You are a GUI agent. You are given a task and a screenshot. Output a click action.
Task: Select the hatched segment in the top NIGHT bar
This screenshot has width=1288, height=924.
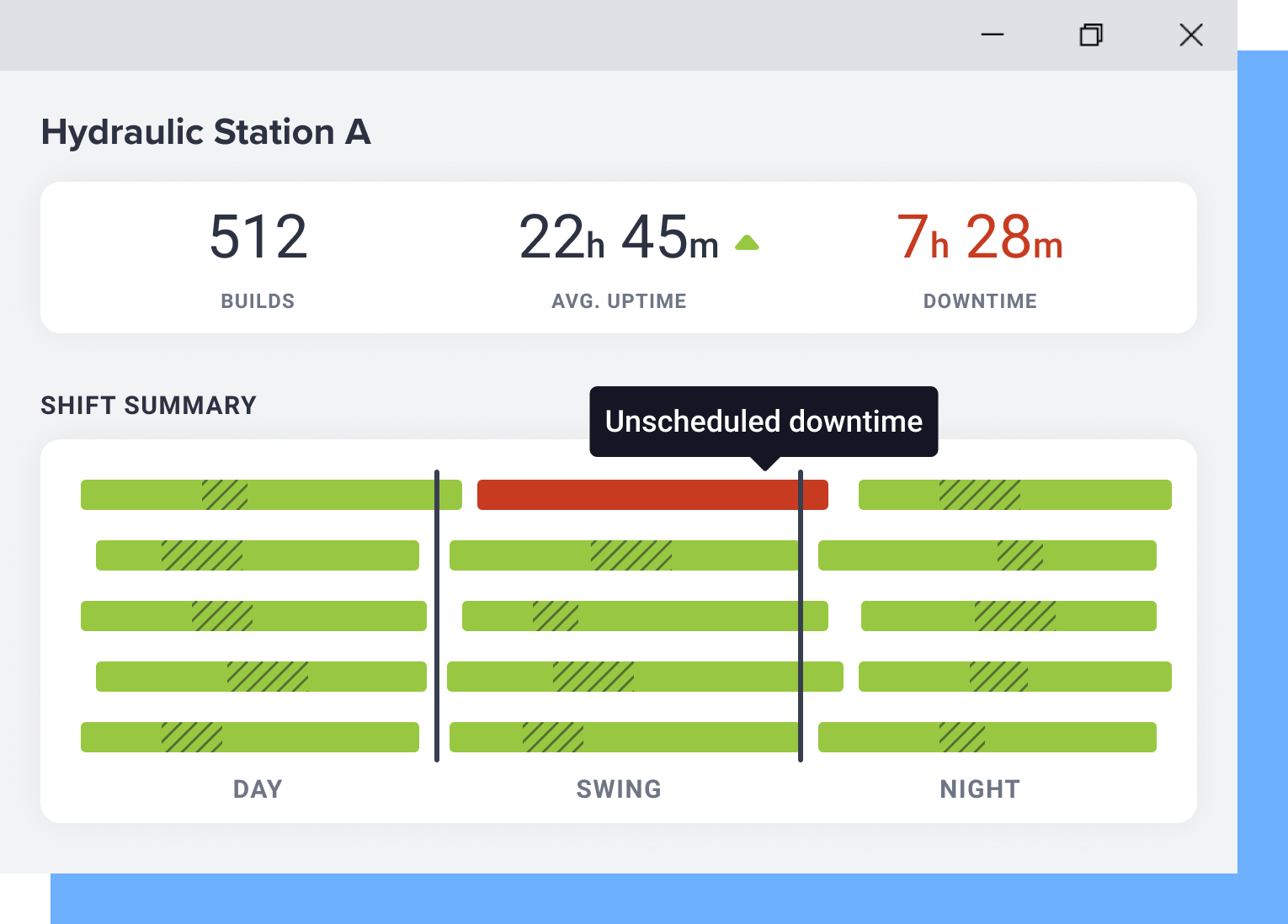click(981, 495)
